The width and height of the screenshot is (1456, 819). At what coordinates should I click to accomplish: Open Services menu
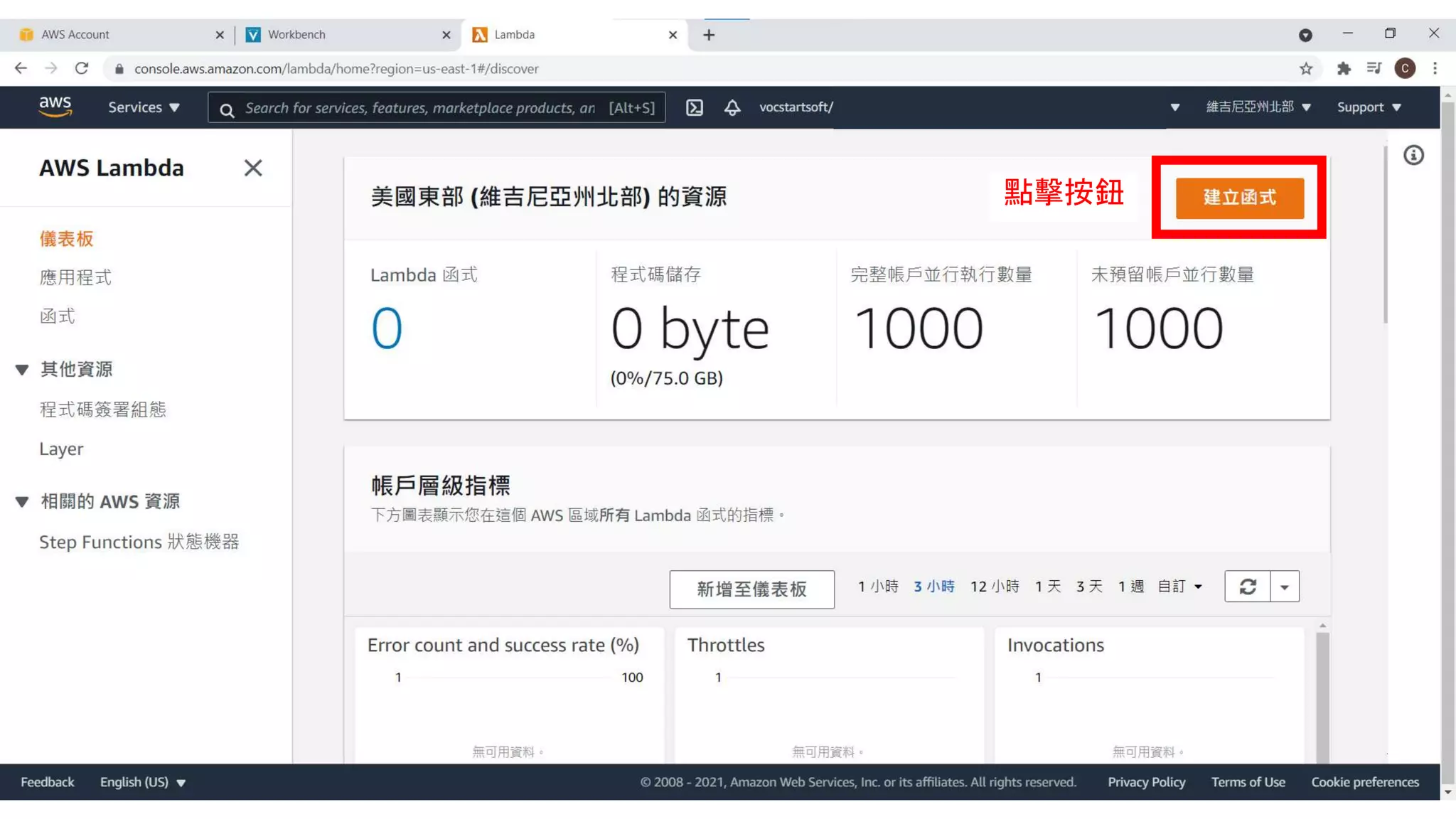tap(144, 107)
